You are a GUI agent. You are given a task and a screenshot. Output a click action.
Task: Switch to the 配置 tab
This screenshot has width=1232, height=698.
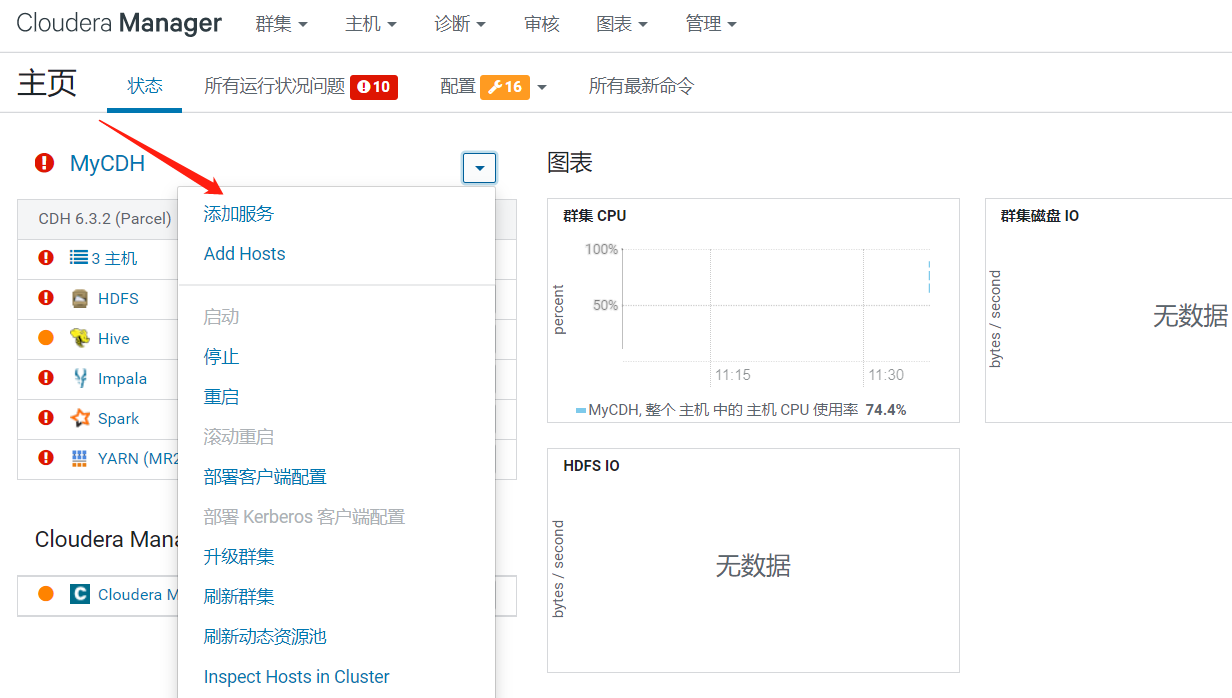click(458, 87)
